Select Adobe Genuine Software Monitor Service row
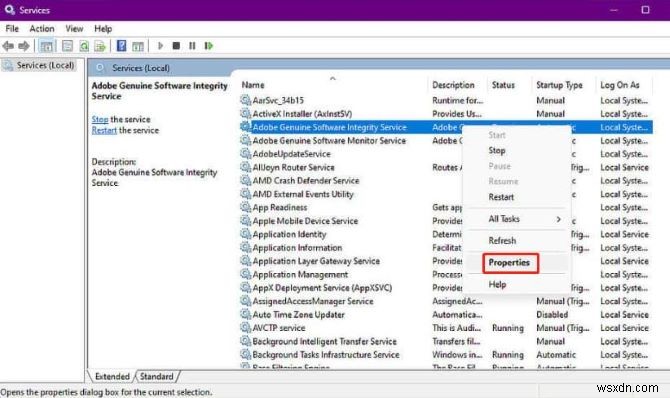The height and width of the screenshot is (398, 670). 329,140
